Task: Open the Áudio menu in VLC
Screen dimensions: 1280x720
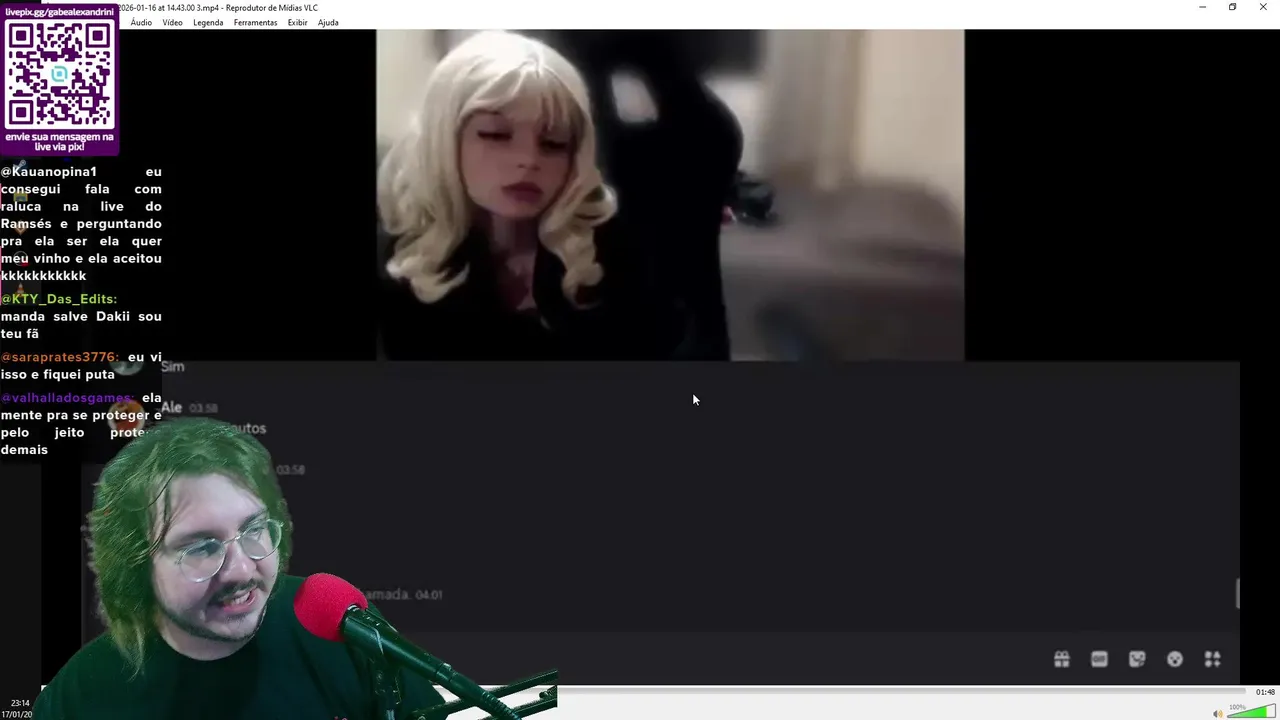Action: 141,22
